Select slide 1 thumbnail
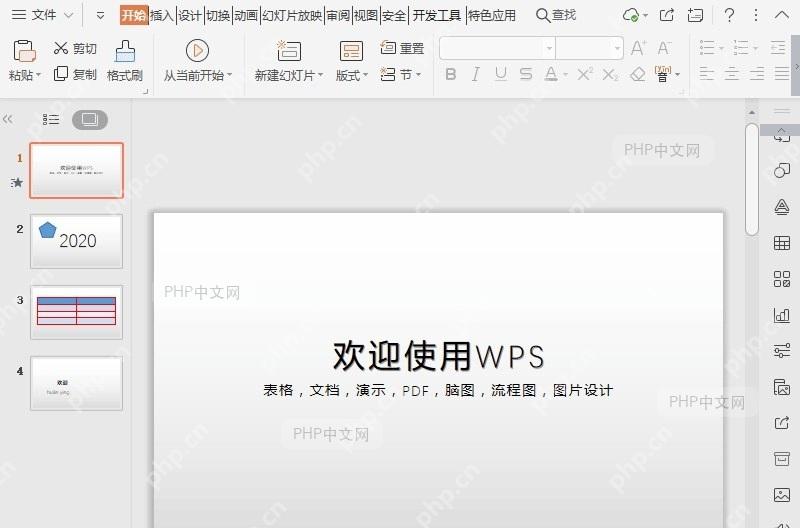The height and width of the screenshot is (528, 800). coord(77,170)
